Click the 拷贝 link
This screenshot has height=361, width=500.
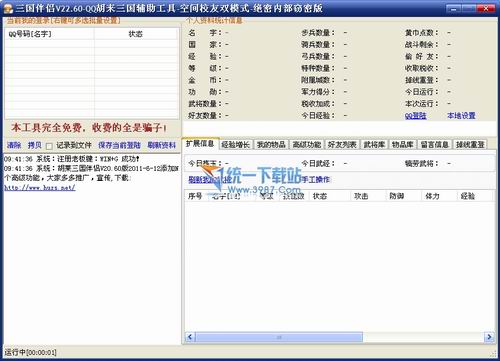[34, 145]
